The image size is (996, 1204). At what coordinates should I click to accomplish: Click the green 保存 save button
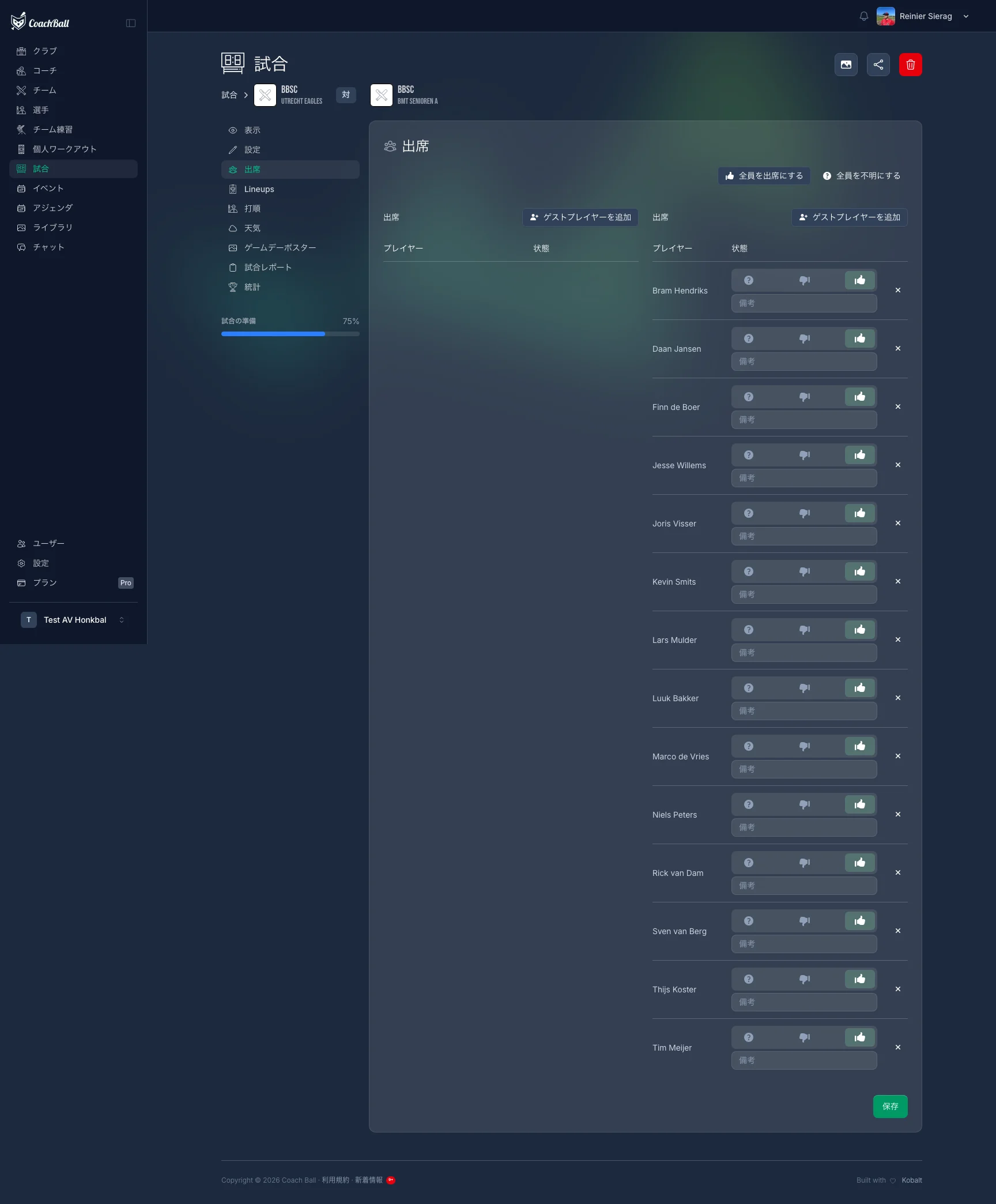tap(890, 1107)
